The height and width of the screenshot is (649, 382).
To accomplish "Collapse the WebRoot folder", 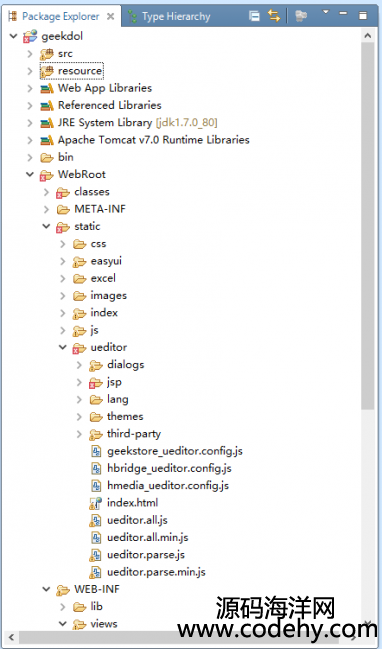I will (30, 174).
